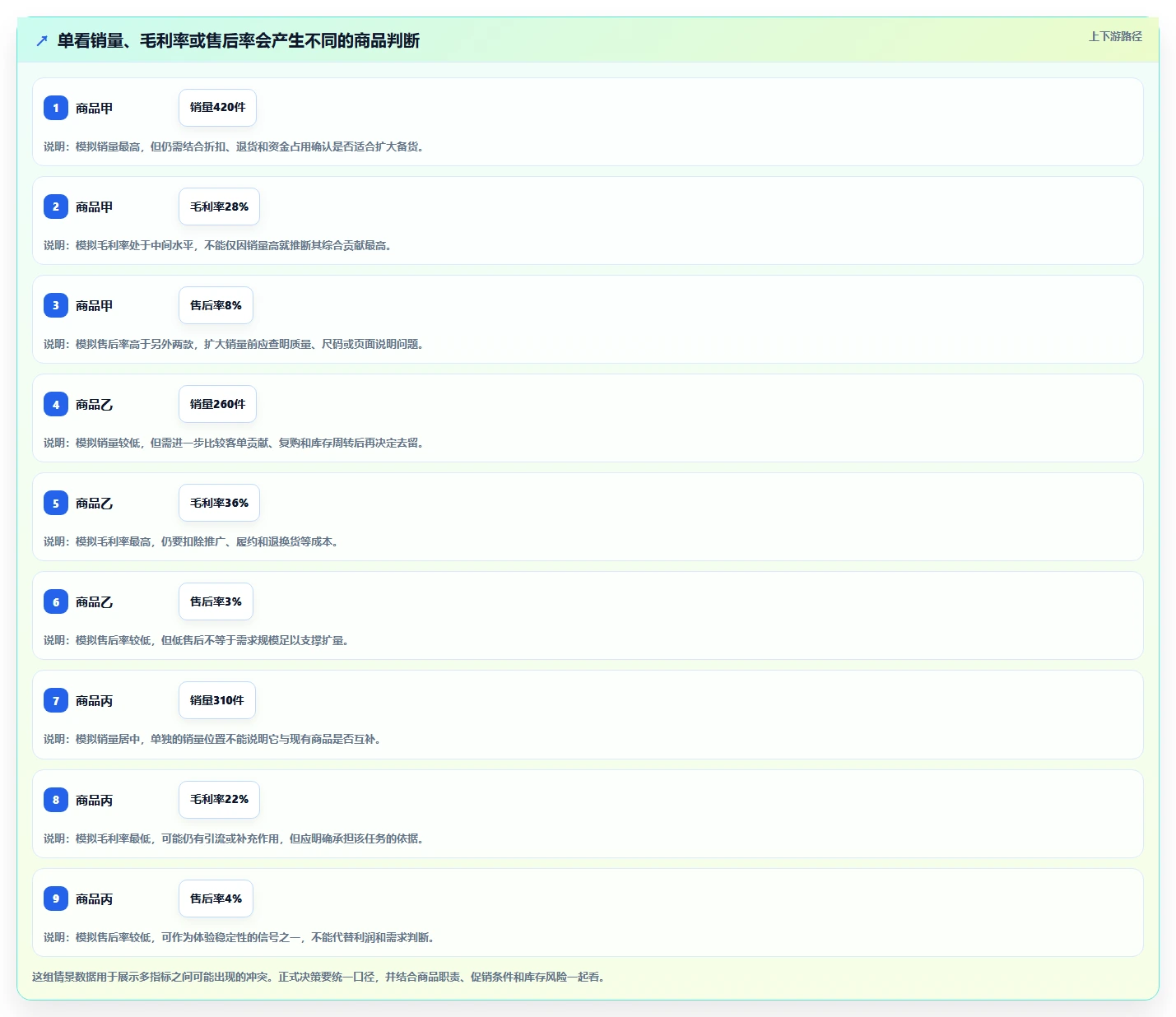Click the note starting 模拟销量较低
This screenshot has height=1017, width=1176.
[x=235, y=443]
